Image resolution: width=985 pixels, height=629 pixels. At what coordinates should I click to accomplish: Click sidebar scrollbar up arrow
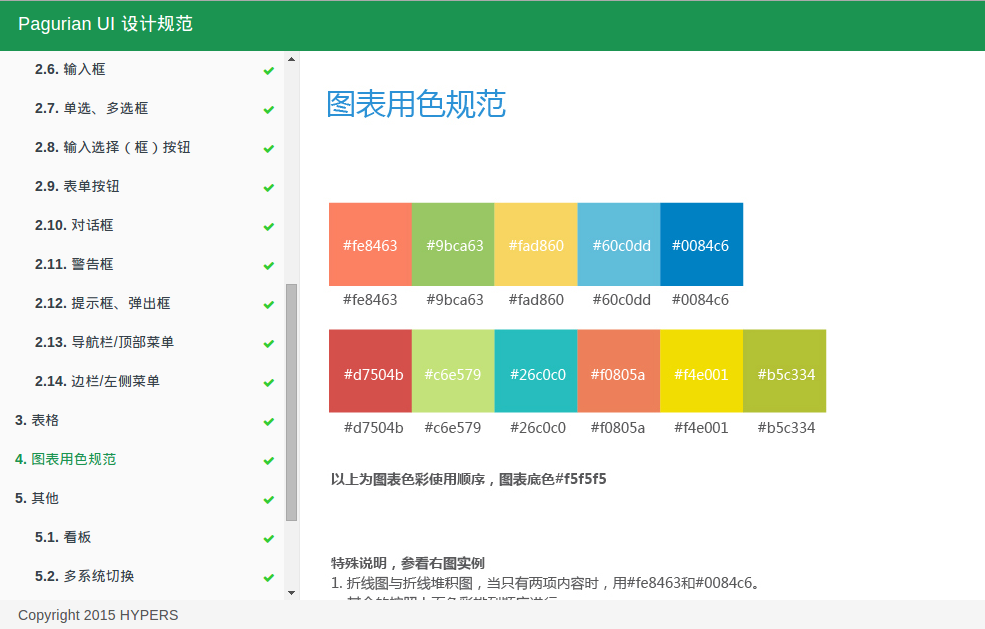point(291,59)
